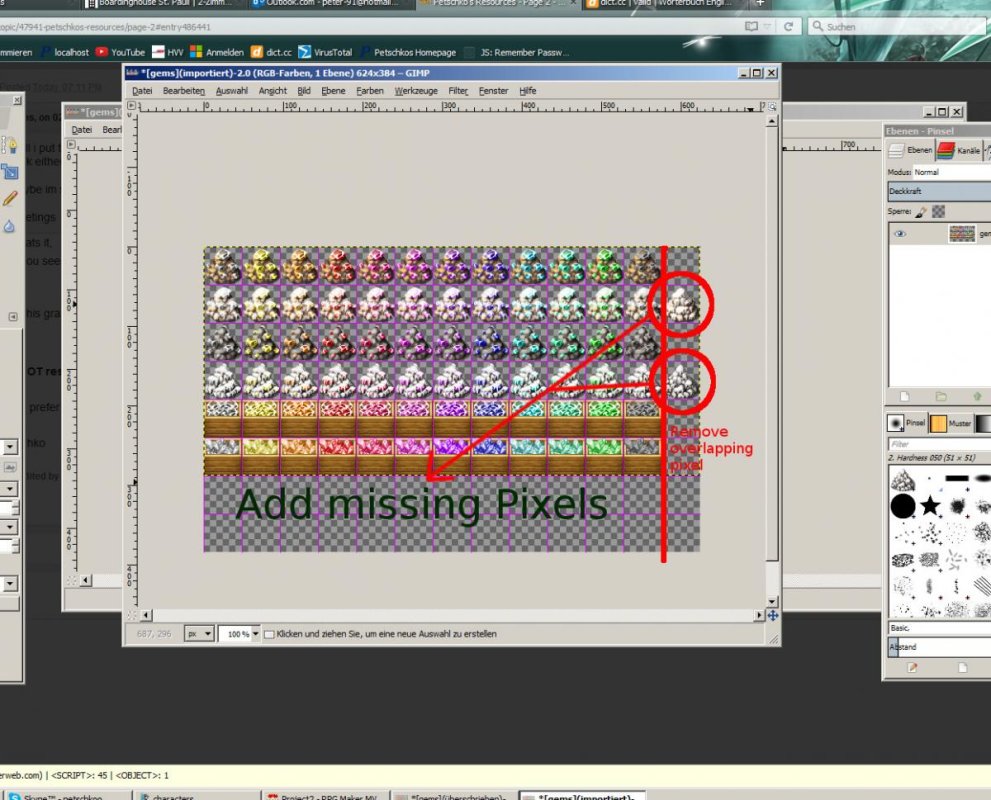
Task: Switch to the Ebenen tab in dock
Action: [909, 150]
